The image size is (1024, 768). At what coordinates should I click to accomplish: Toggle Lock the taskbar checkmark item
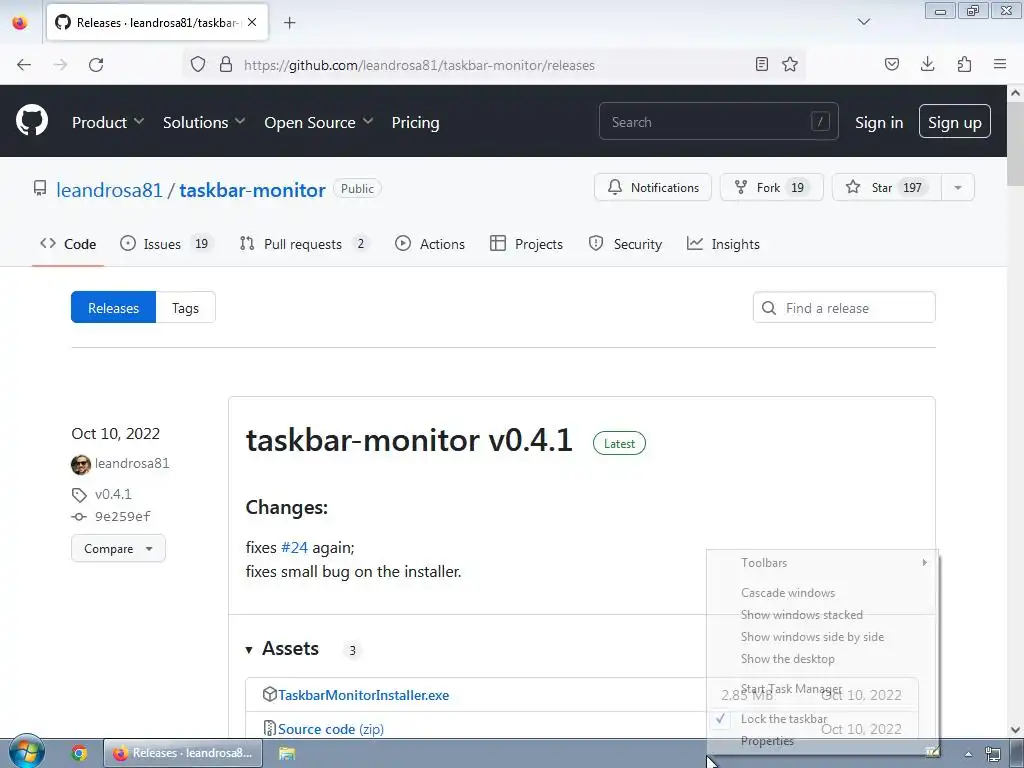click(823, 719)
